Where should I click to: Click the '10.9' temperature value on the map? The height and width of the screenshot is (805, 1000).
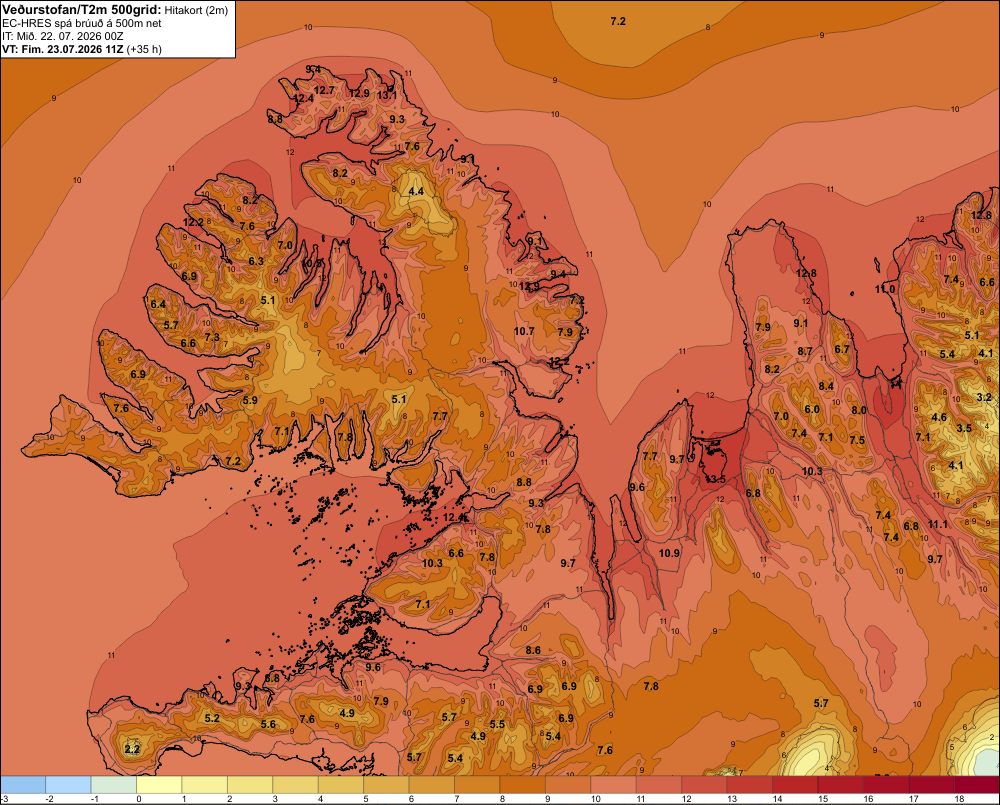669,553
